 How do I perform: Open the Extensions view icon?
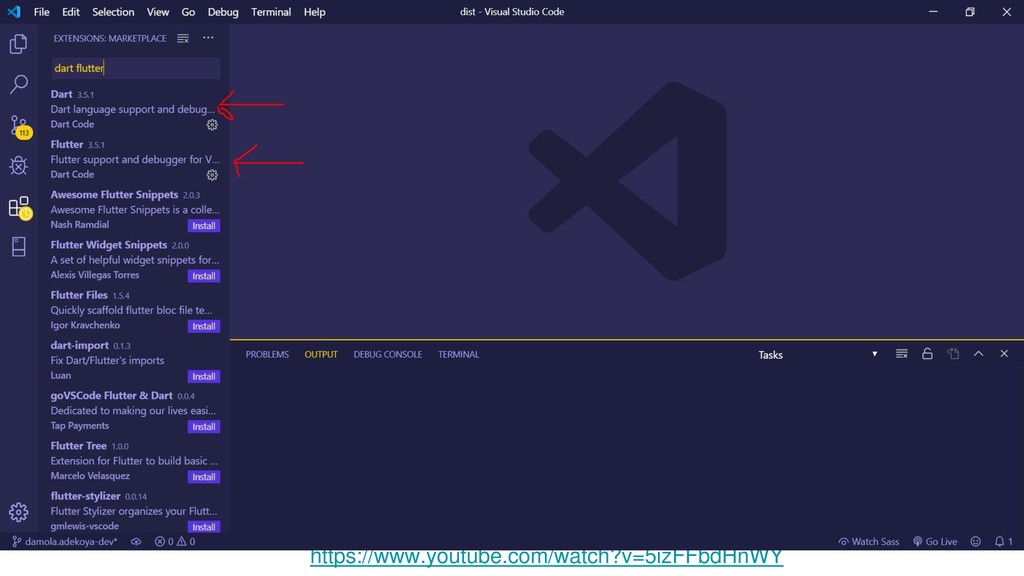20,207
